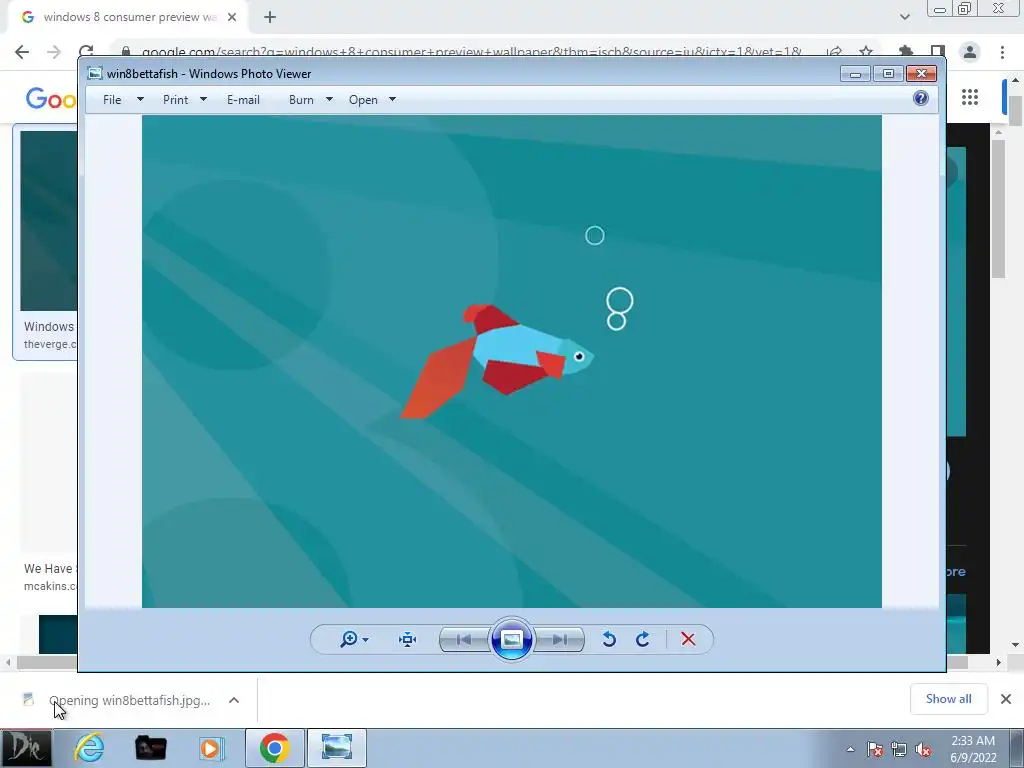Expand the File menu dropdown arrow

tap(140, 99)
